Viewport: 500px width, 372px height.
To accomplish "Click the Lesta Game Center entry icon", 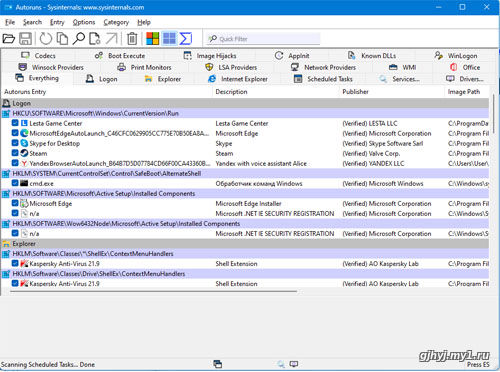I will coord(24,123).
